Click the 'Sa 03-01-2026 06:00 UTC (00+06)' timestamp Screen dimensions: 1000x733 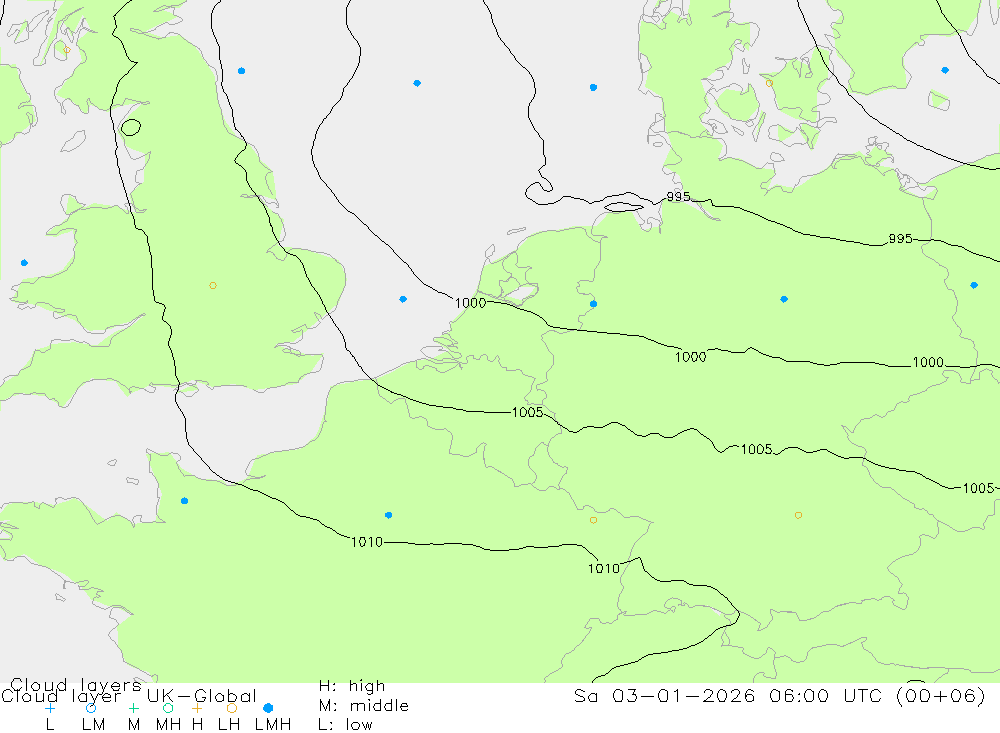coord(779,695)
